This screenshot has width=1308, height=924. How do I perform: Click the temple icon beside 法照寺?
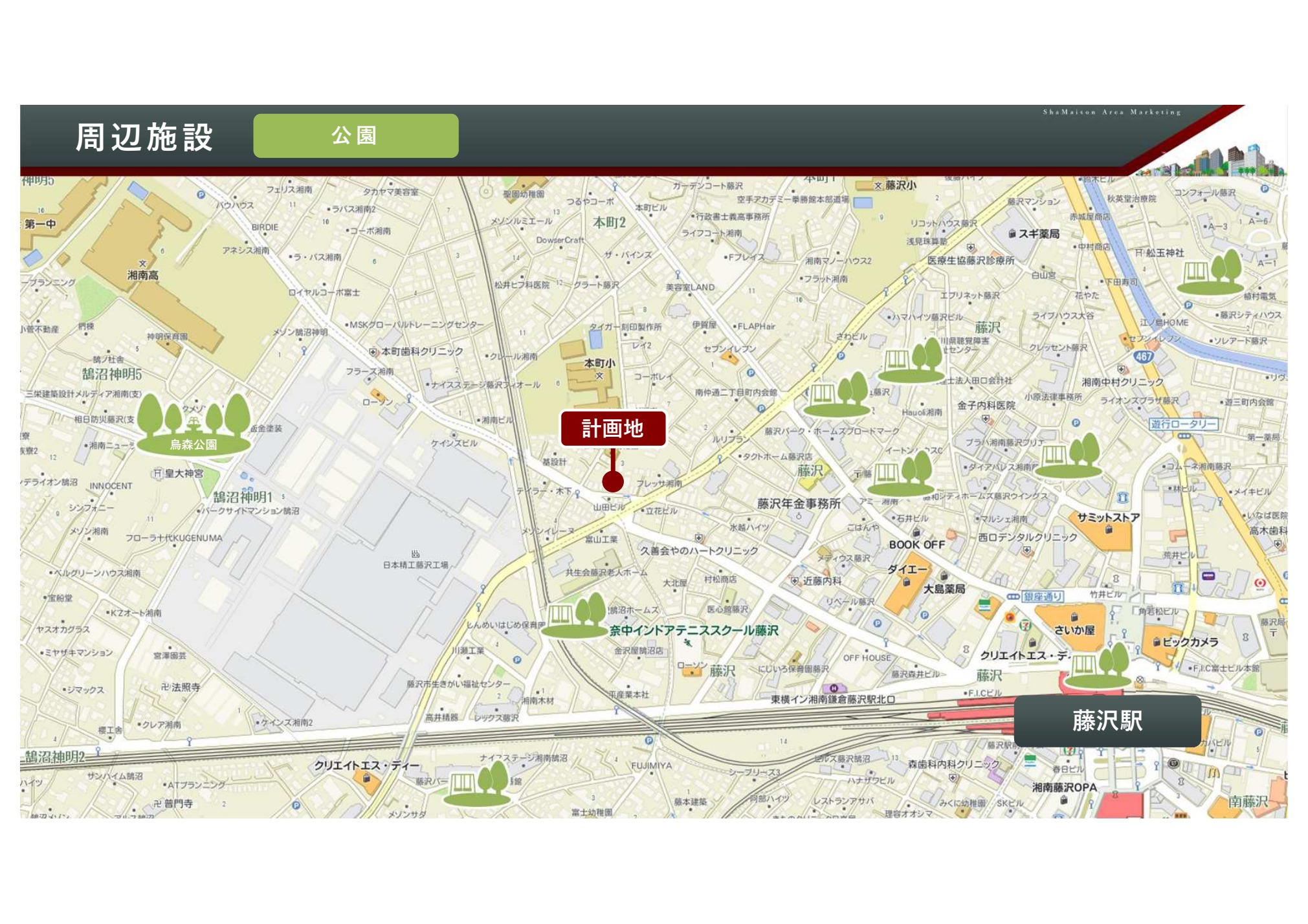point(165,687)
